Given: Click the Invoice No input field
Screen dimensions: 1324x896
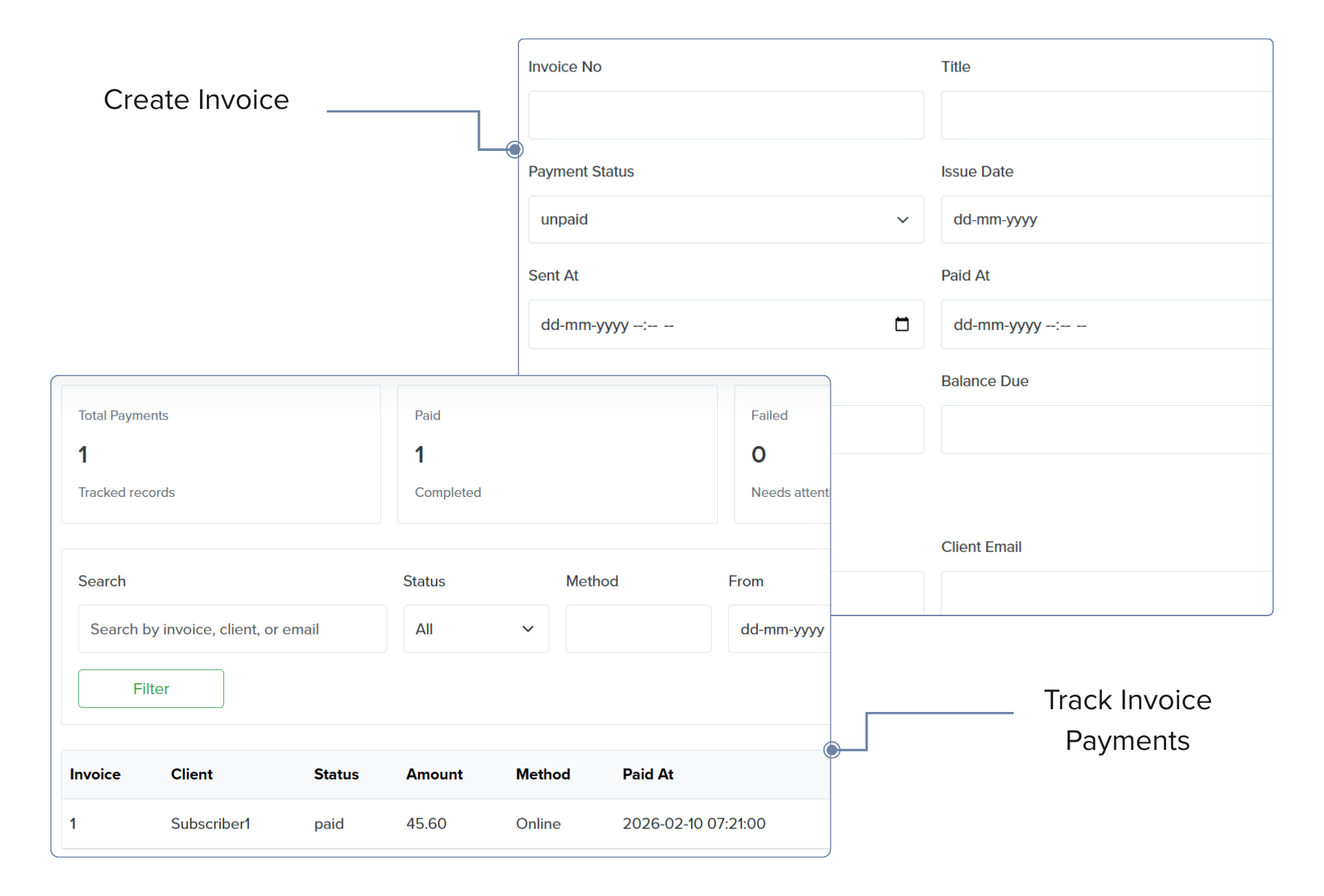Looking at the screenshot, I should 725,115.
